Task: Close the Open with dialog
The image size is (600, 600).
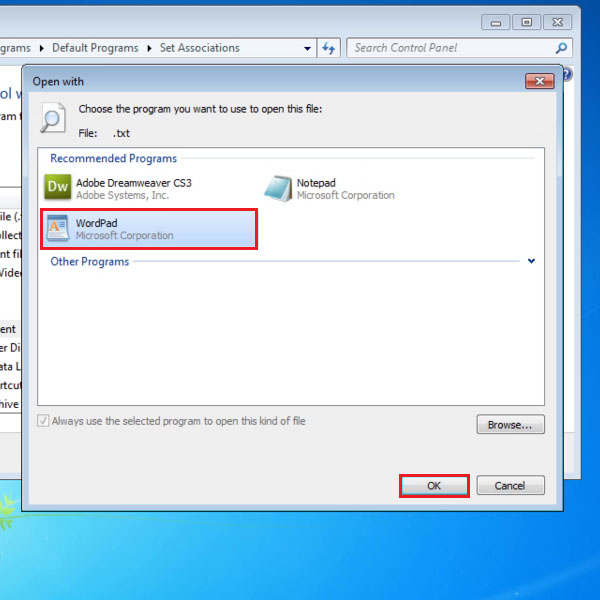Action: [540, 81]
